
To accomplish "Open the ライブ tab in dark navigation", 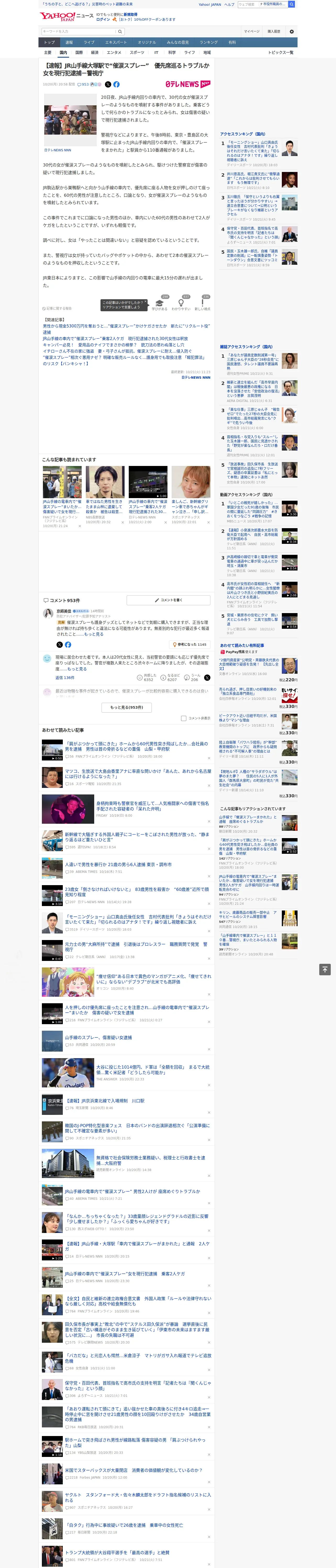I will [89, 43].
